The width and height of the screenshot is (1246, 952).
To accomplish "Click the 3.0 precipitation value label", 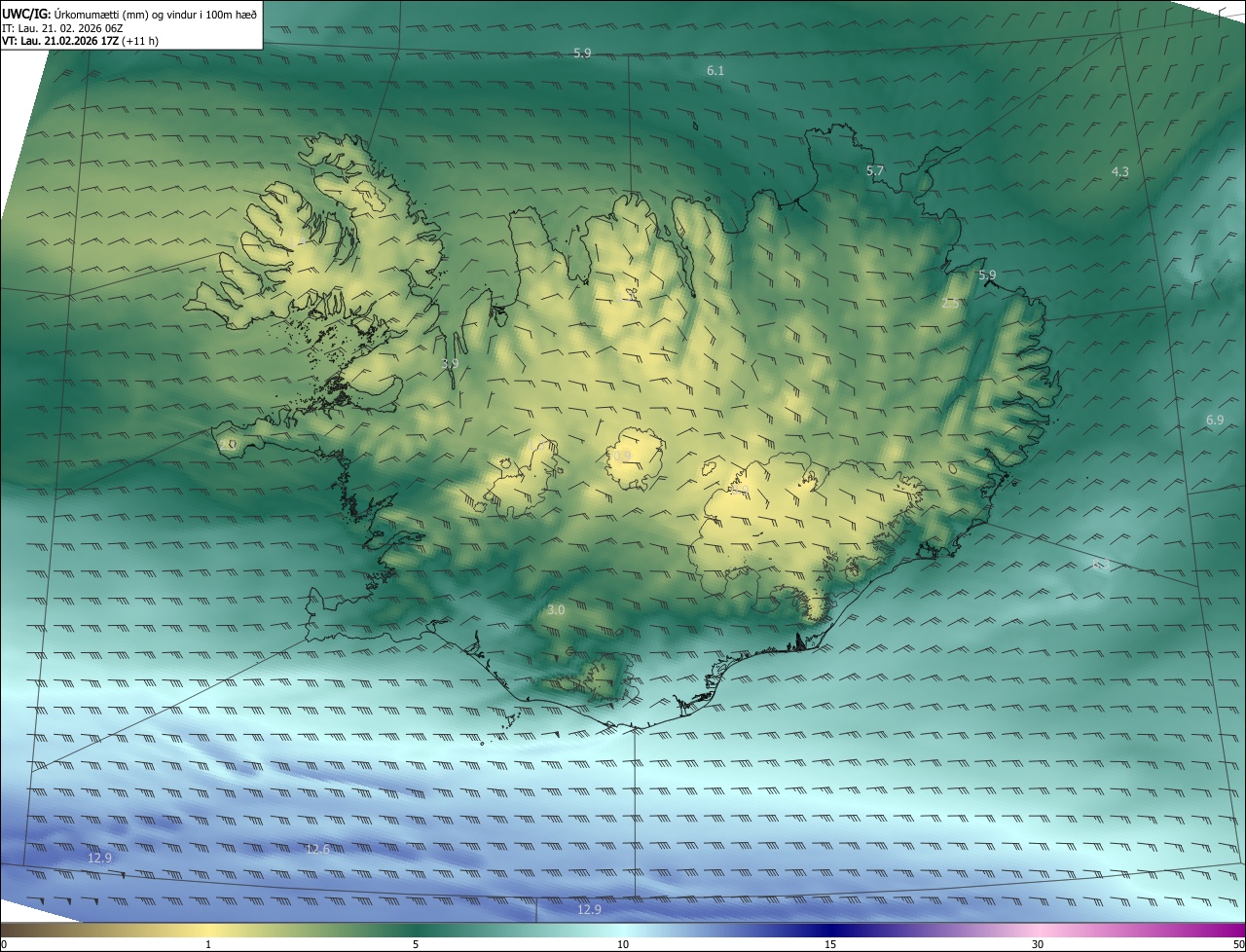I will point(556,610).
